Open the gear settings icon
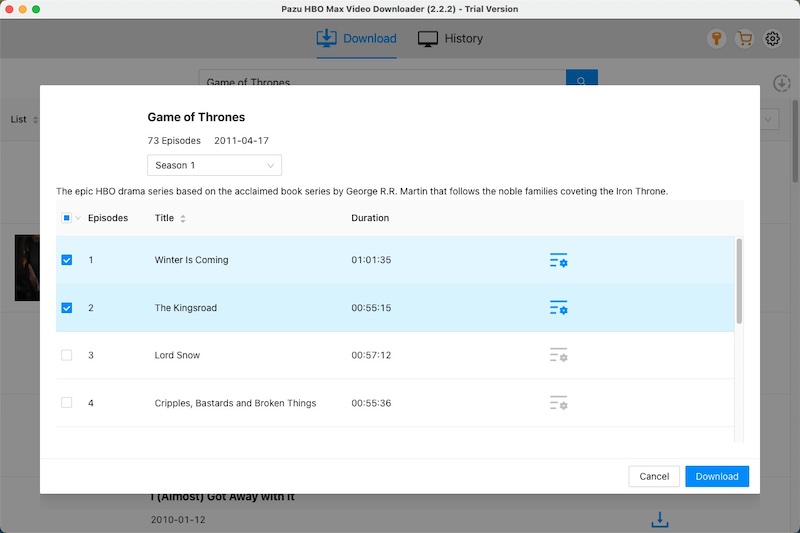The width and height of the screenshot is (800, 533). tap(772, 39)
